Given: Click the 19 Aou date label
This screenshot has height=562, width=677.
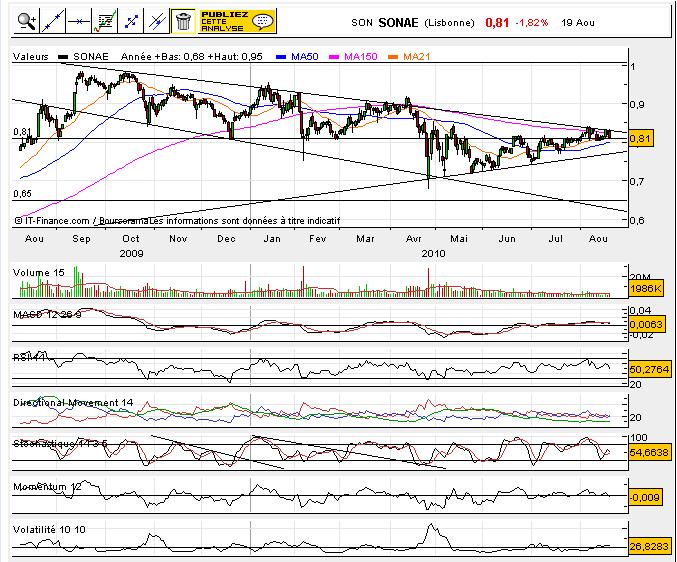Looking at the screenshot, I should (x=578, y=22).
